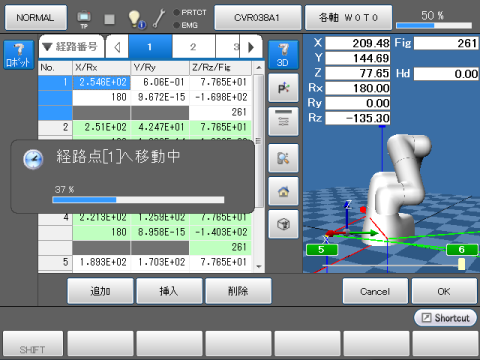Click the Rx field 180.00

(357, 88)
